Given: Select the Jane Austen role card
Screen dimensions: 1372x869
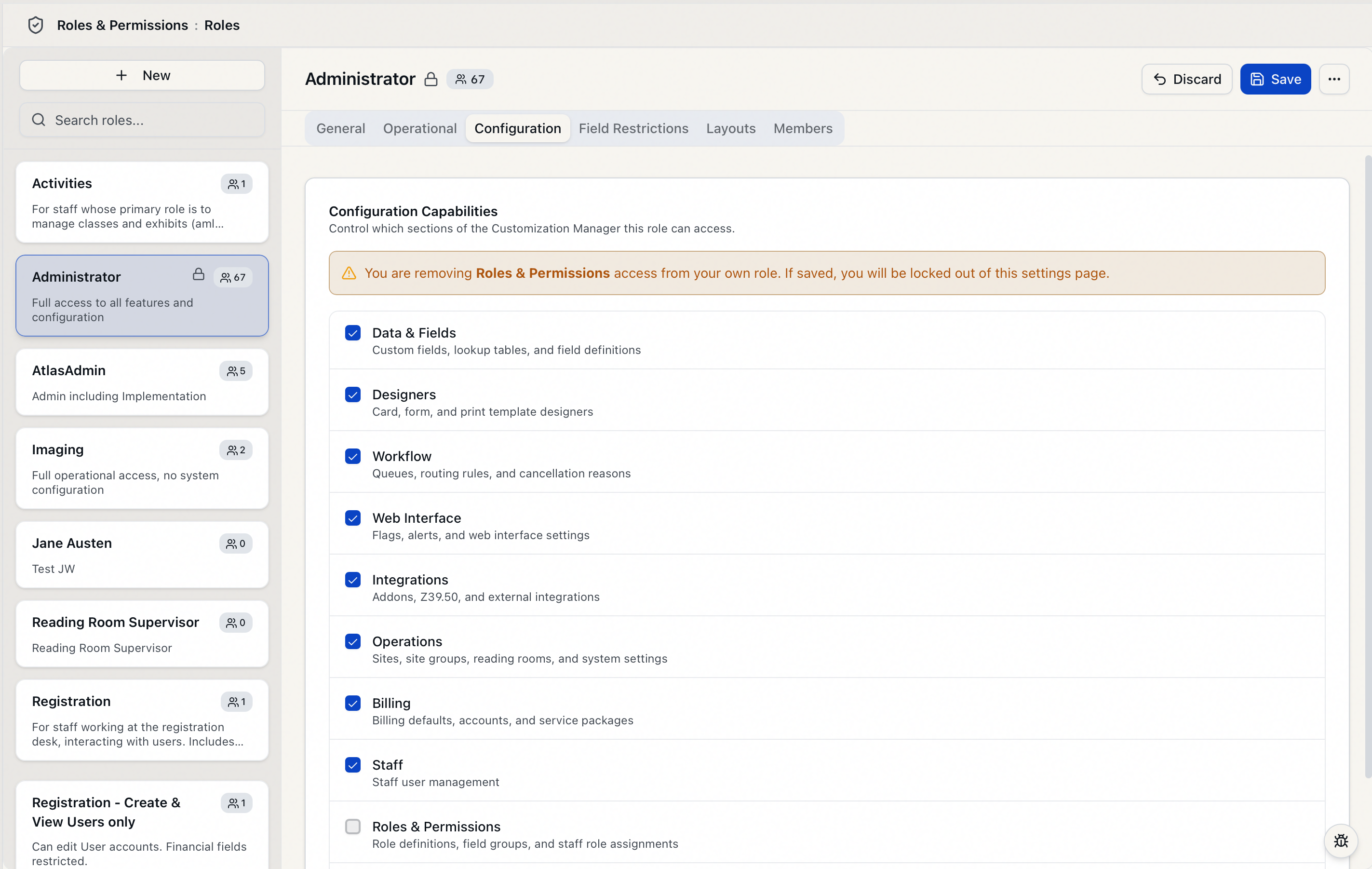Looking at the screenshot, I should coord(142,555).
